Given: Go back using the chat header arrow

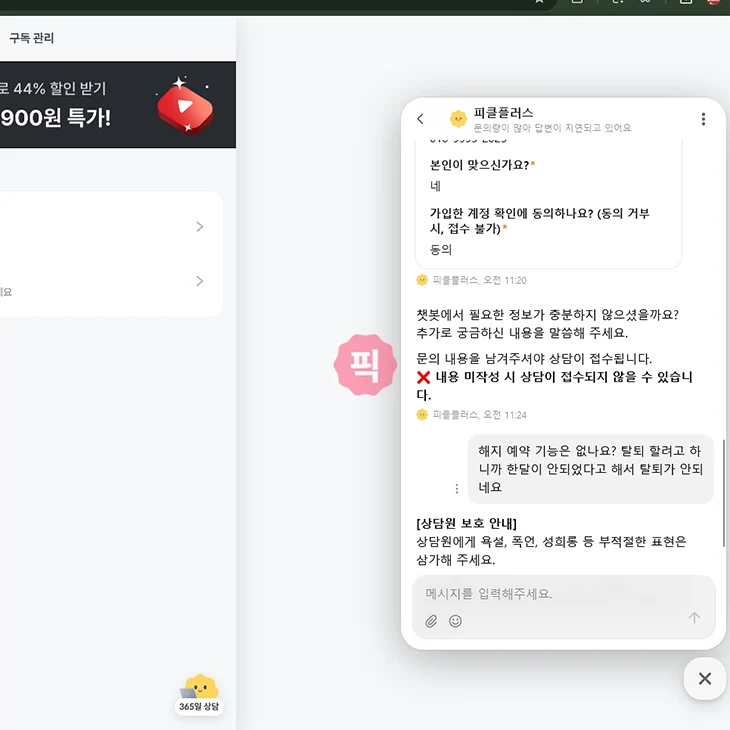Looking at the screenshot, I should [x=420, y=119].
